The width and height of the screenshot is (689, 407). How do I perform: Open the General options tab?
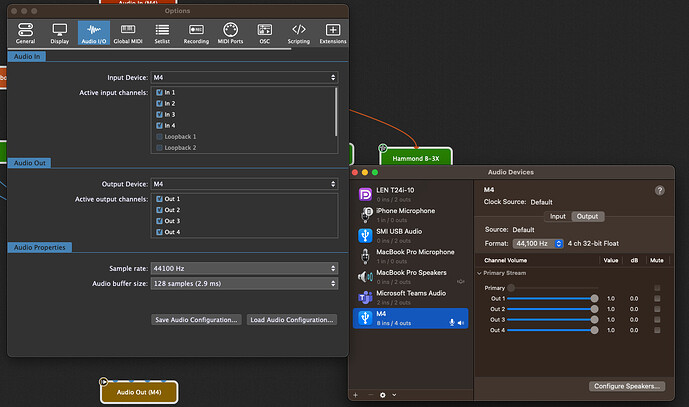pyautogui.click(x=25, y=33)
